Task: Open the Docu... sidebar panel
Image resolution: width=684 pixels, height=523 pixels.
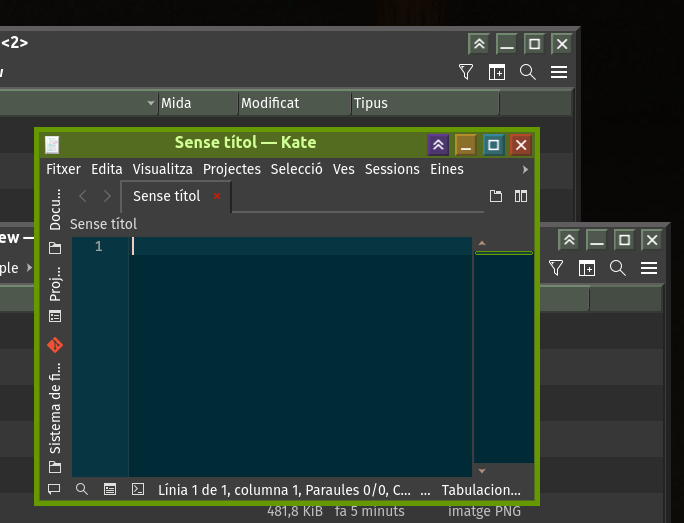Action: (x=55, y=209)
